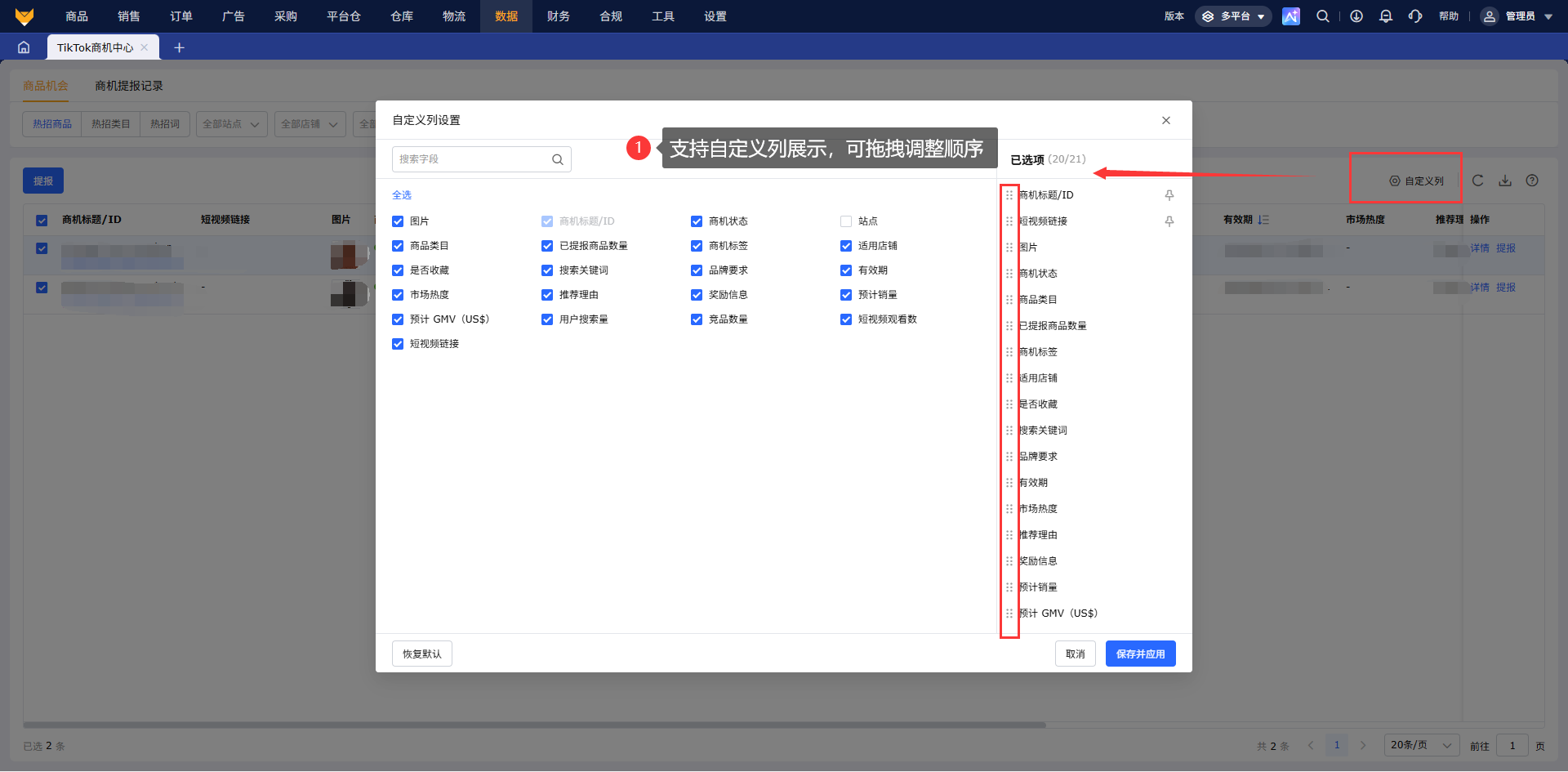Pin the 短视频链接 selected column
Screen dimensions: 1568x772
click(x=1169, y=221)
